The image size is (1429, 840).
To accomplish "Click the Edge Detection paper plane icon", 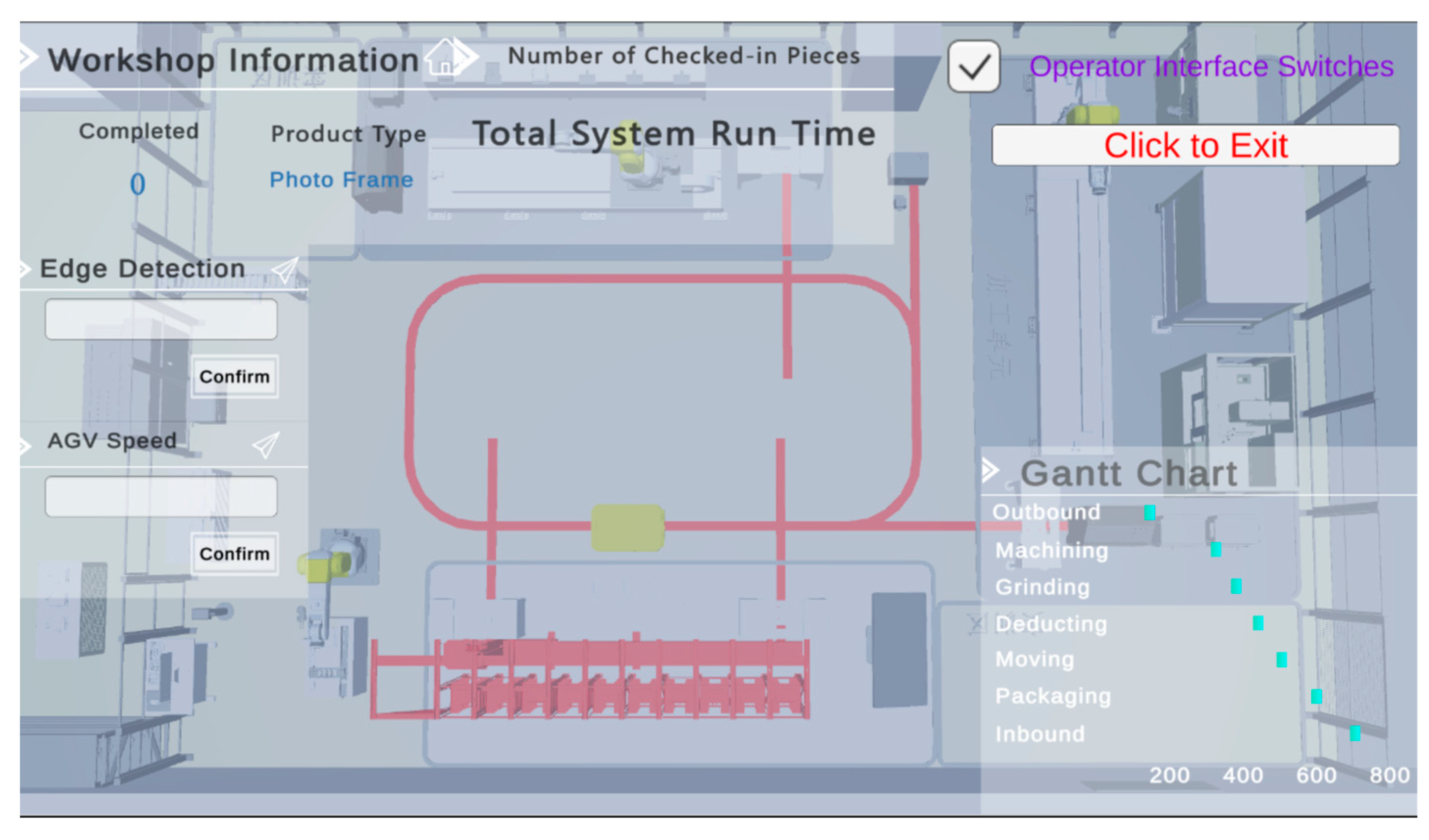I will click(285, 270).
